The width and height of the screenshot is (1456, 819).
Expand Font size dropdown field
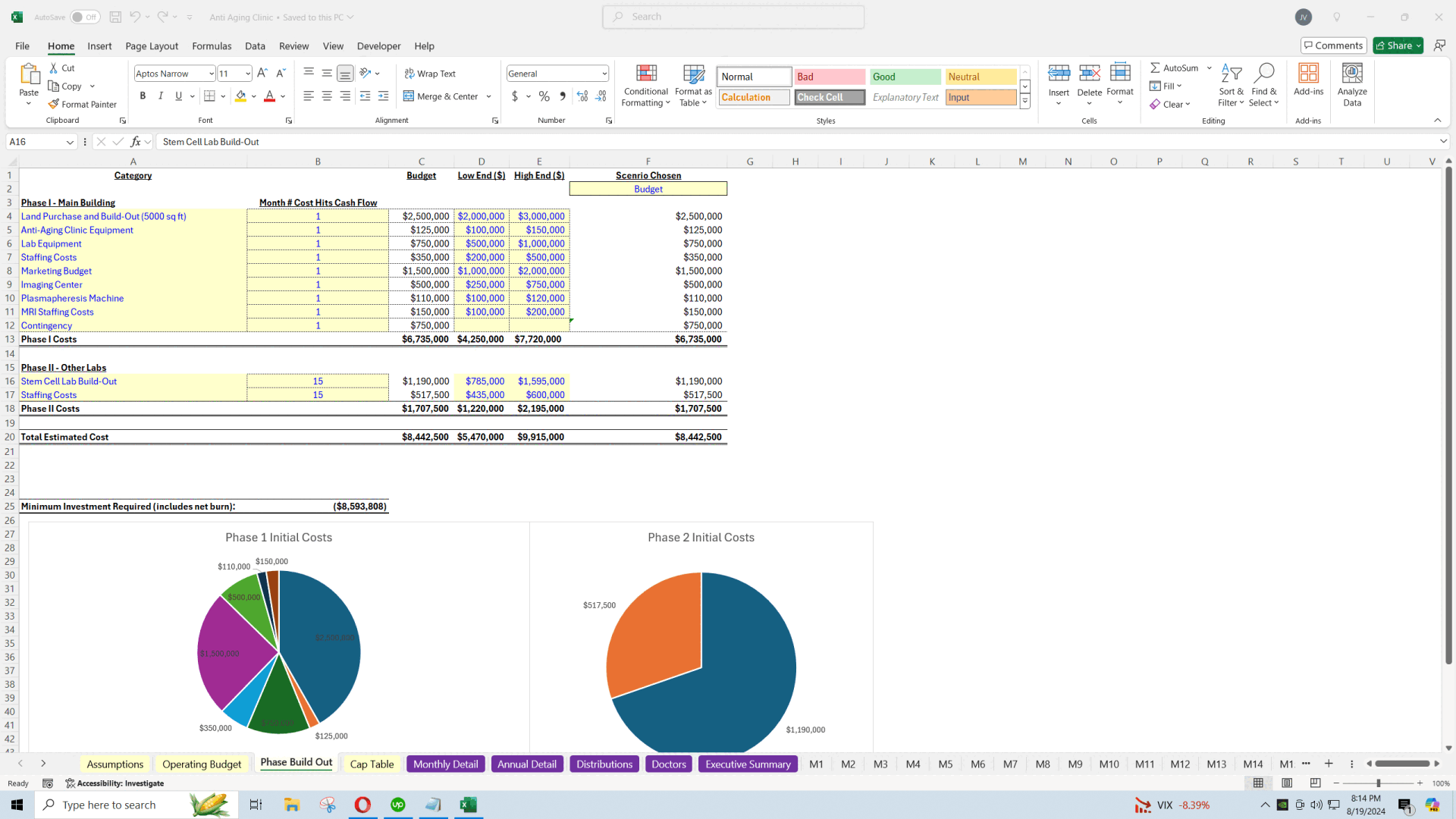pos(248,73)
